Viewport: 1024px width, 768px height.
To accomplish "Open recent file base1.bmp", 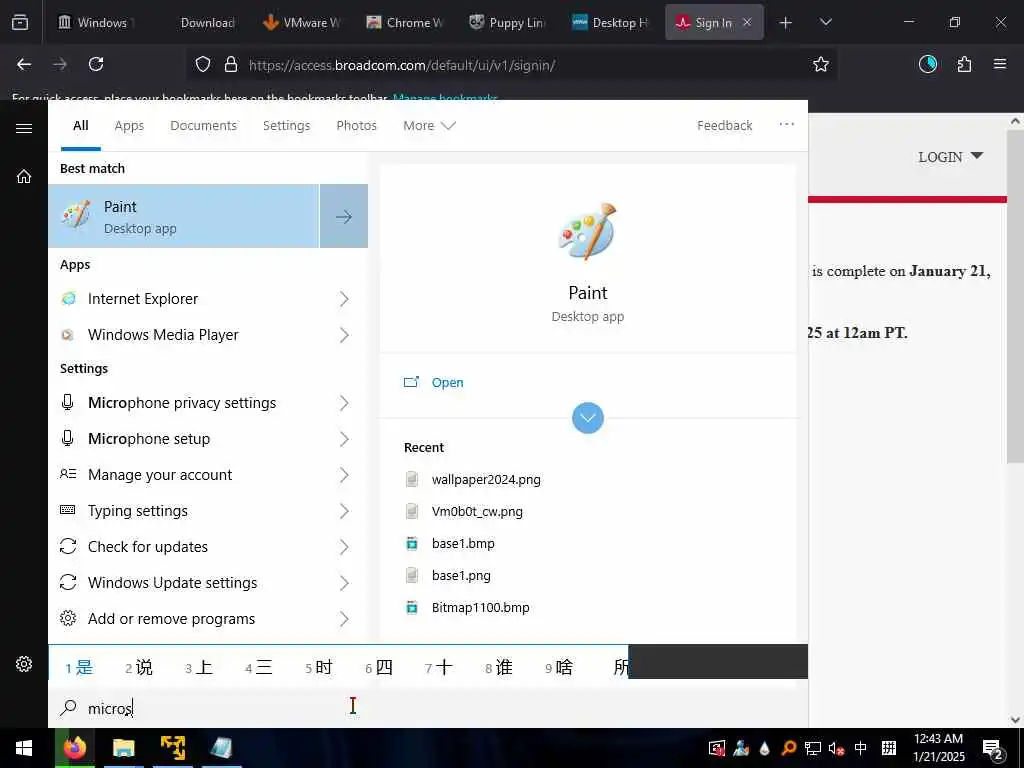I will 463,543.
